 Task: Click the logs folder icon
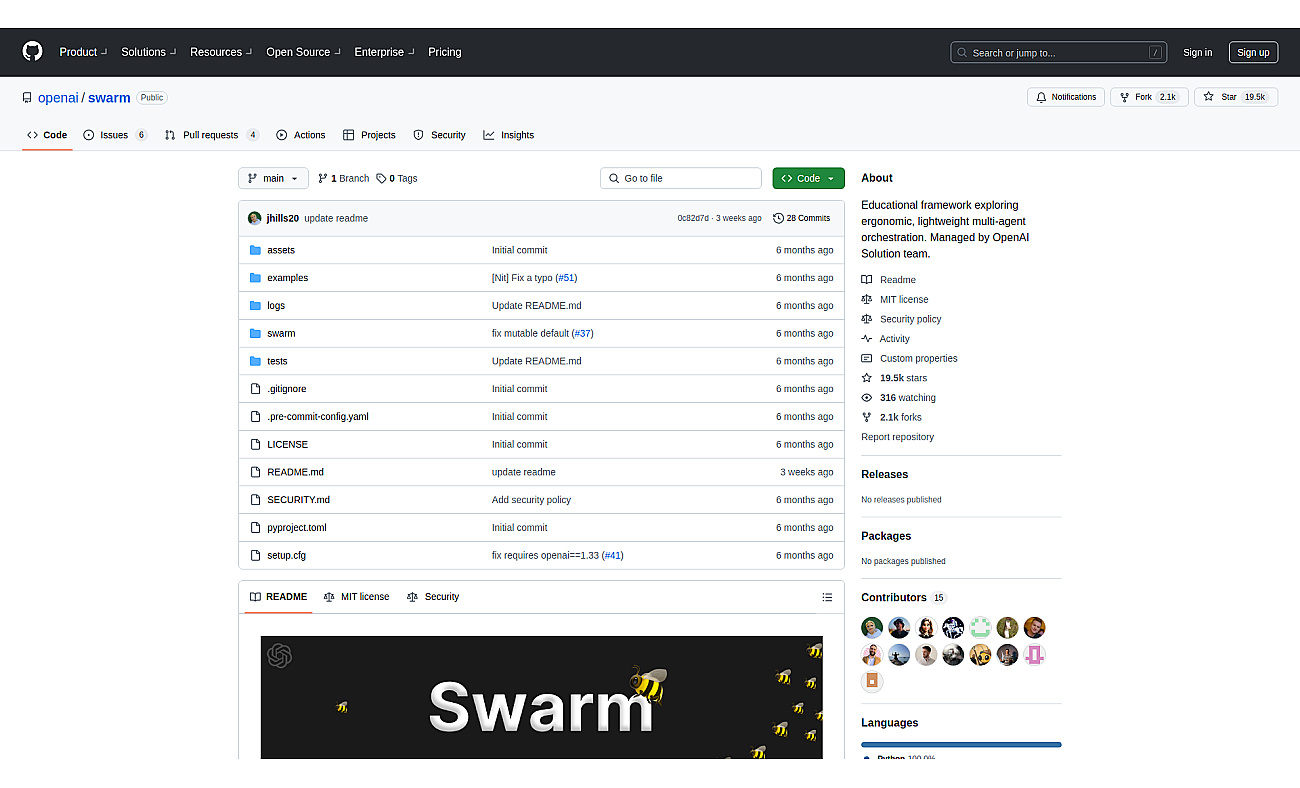point(255,306)
